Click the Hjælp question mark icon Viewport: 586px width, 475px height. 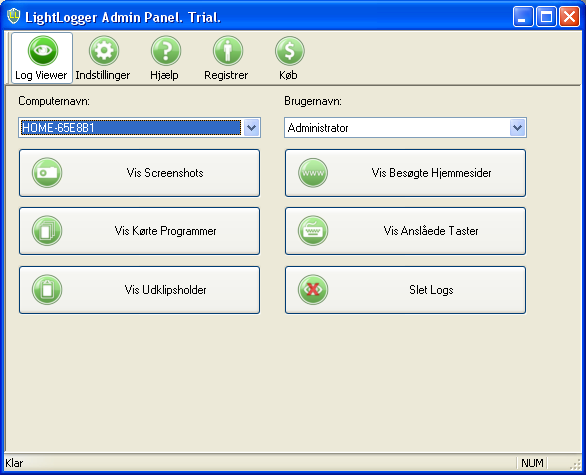coord(166,50)
